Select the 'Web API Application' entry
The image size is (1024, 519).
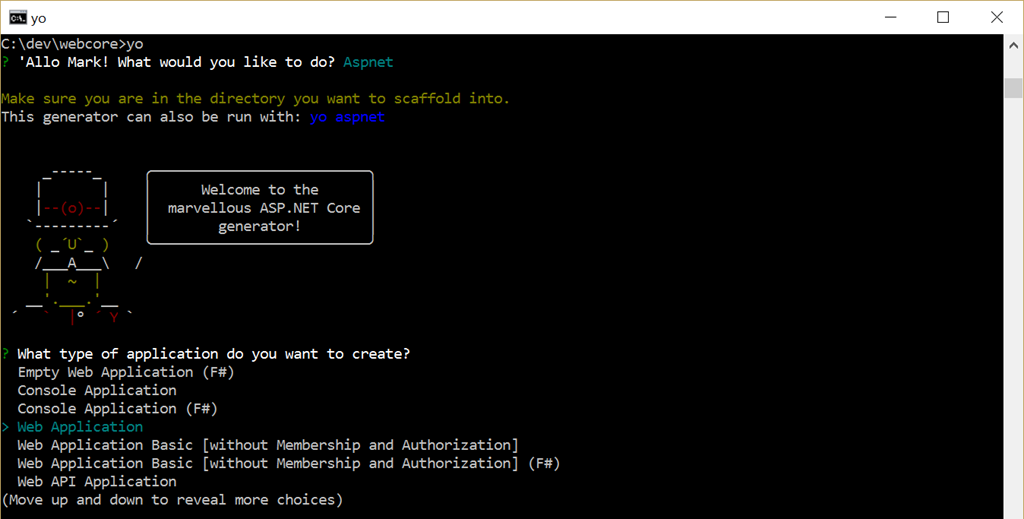point(97,482)
